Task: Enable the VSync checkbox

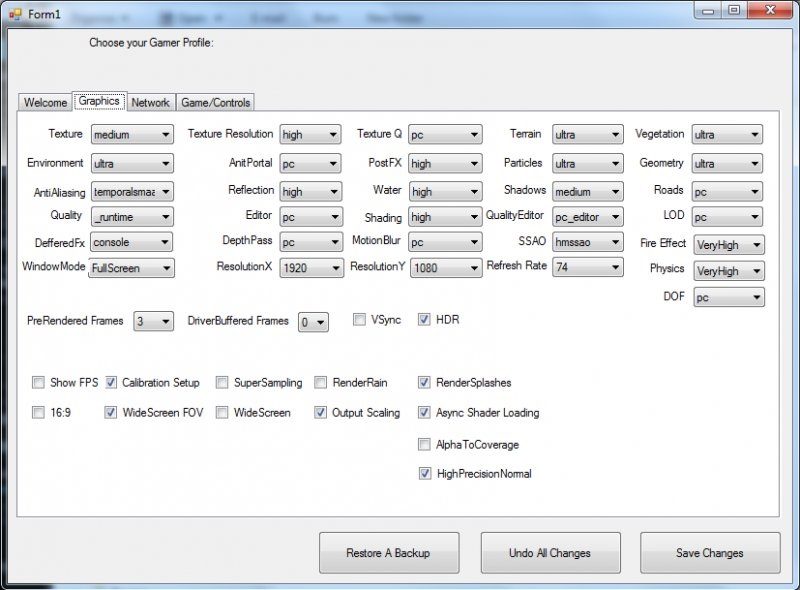Action: [359, 320]
